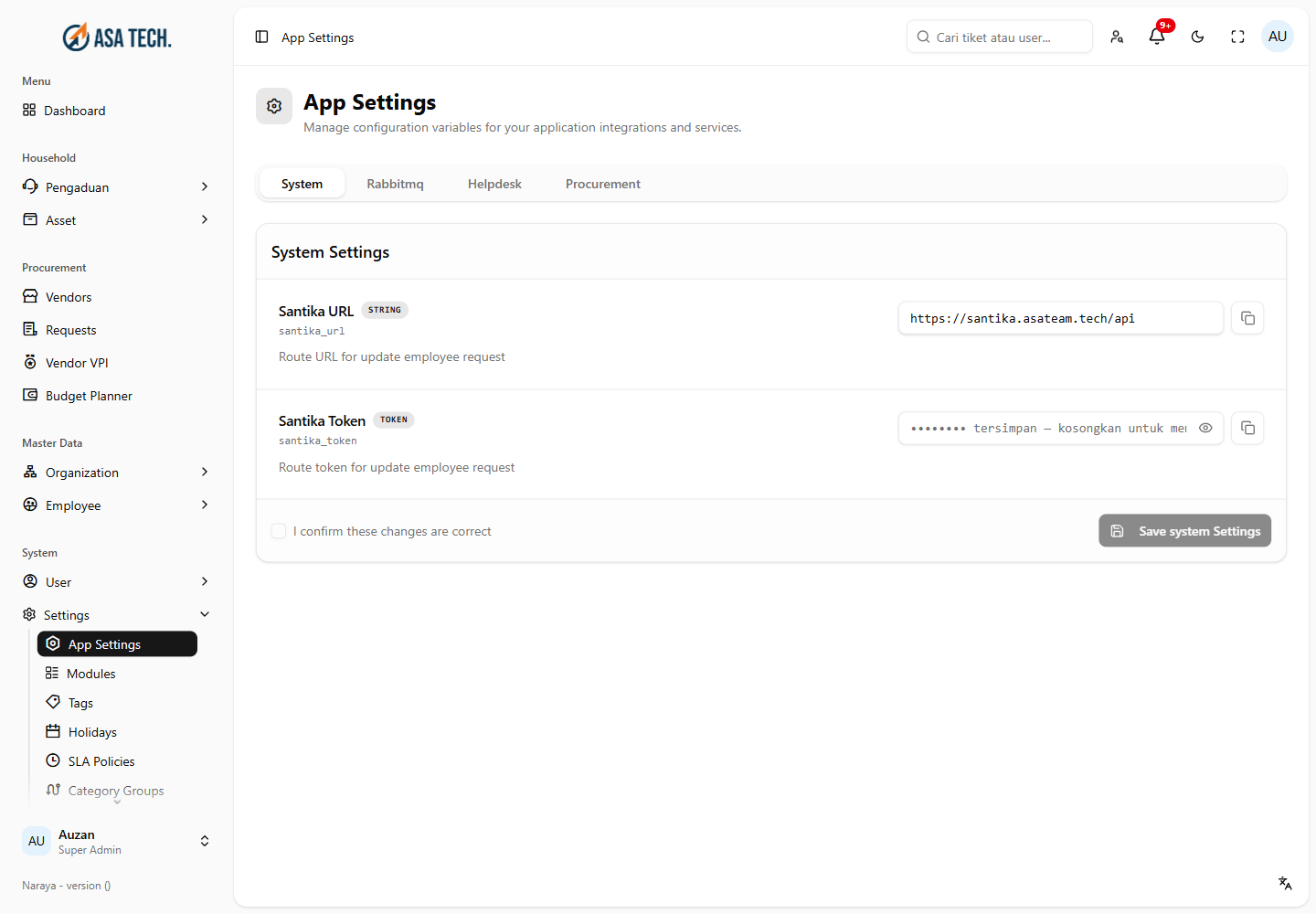1316x914 pixels.
Task: Click Save system Settings button
Action: point(1184,531)
